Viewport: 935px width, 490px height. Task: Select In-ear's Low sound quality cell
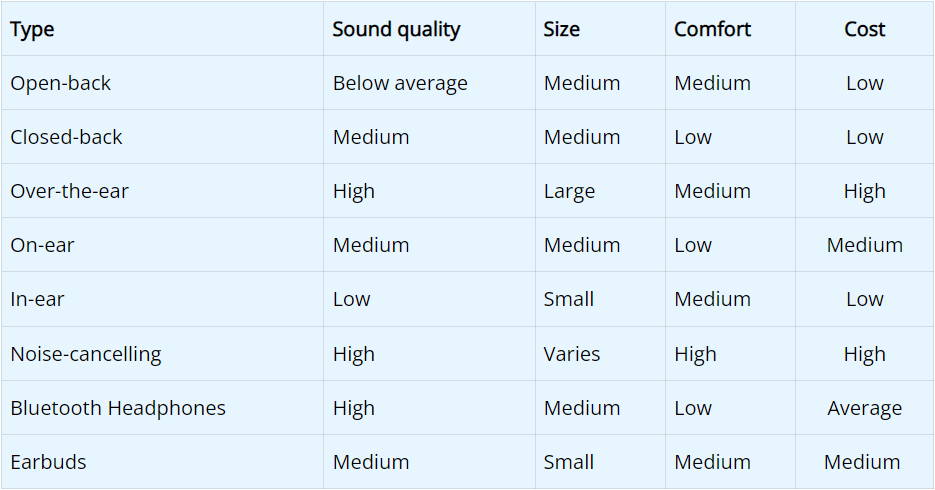[x=351, y=300]
